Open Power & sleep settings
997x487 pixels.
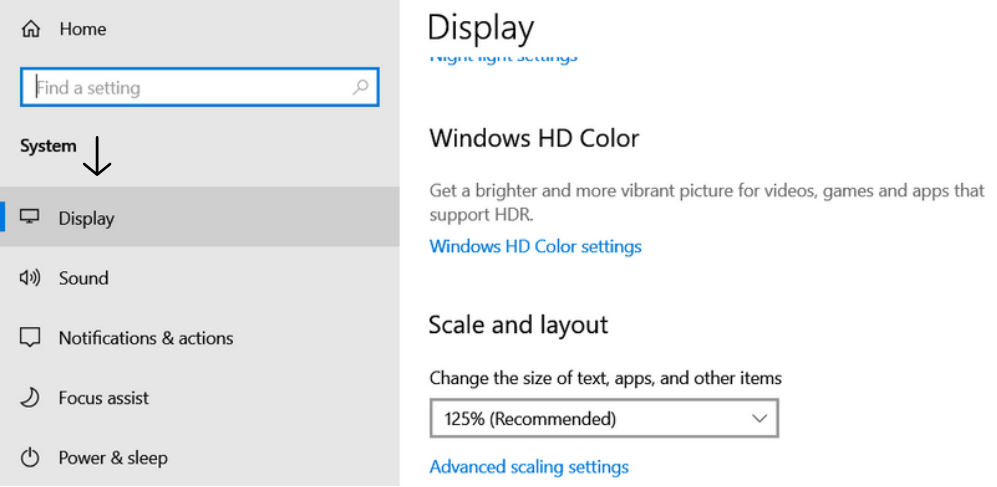[x=113, y=458]
